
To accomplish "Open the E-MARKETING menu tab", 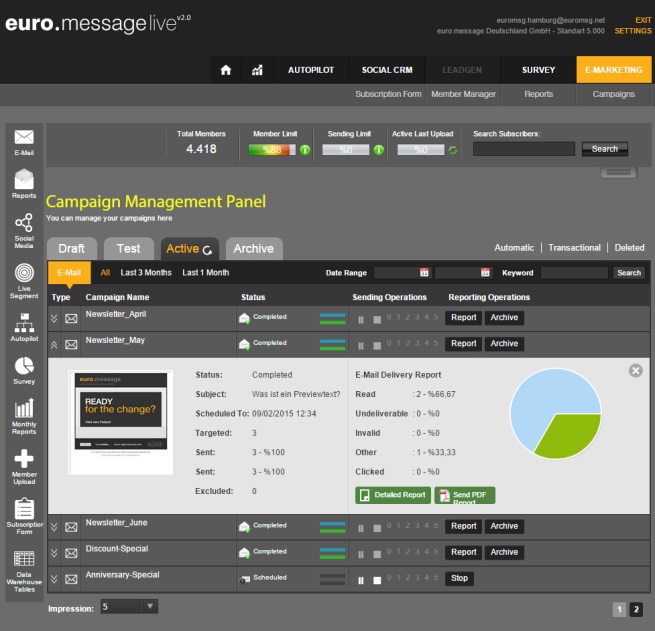I will 612,70.
